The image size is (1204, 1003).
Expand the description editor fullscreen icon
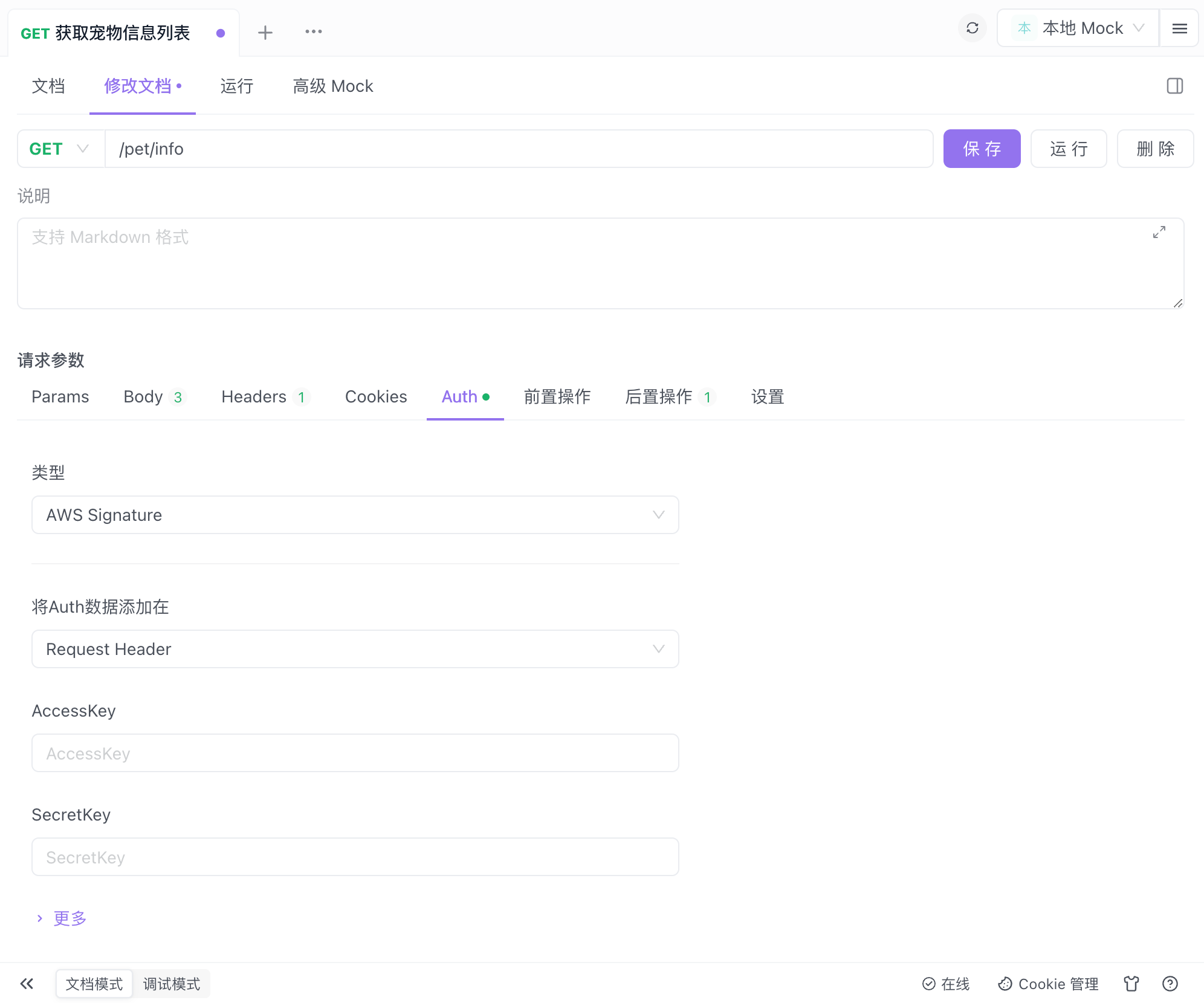pyautogui.click(x=1159, y=233)
